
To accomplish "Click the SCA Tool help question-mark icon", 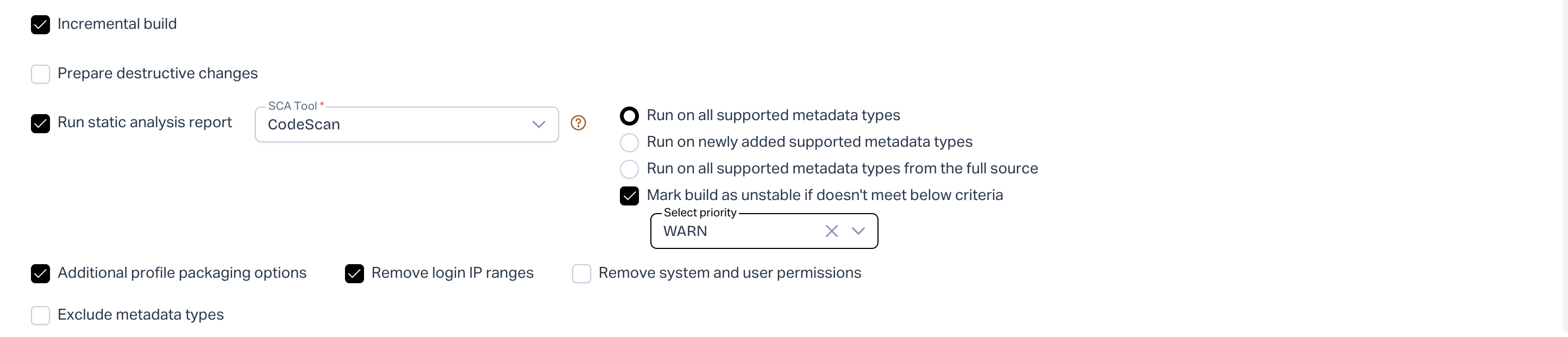I will (x=578, y=123).
